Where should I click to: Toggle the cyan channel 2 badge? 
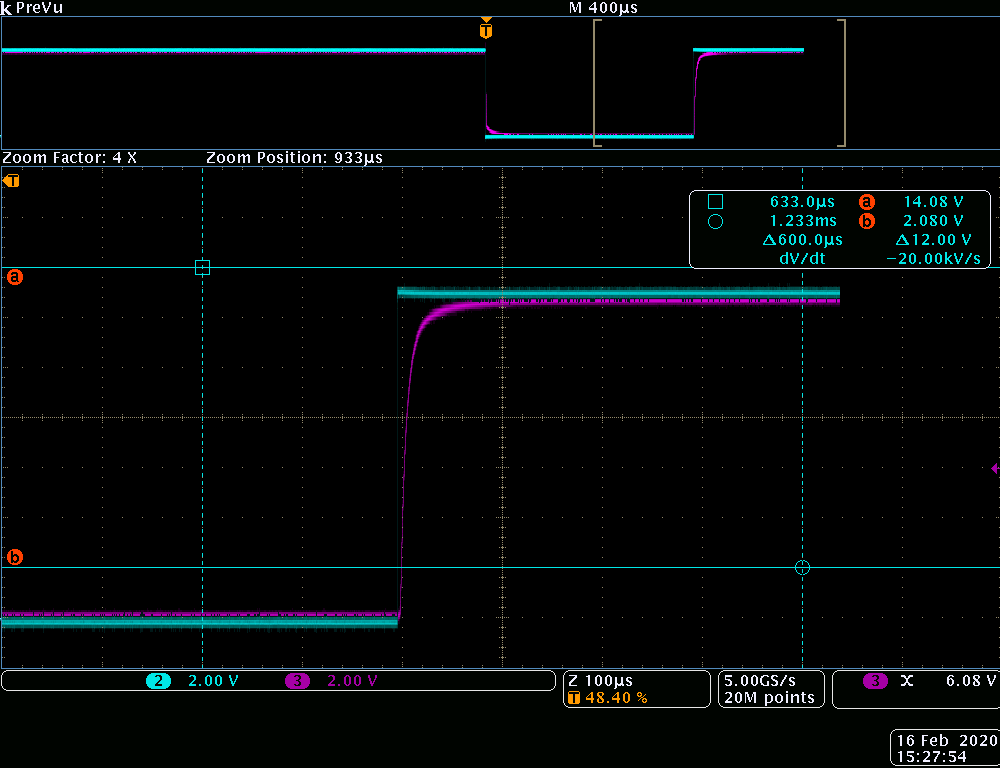[158, 681]
